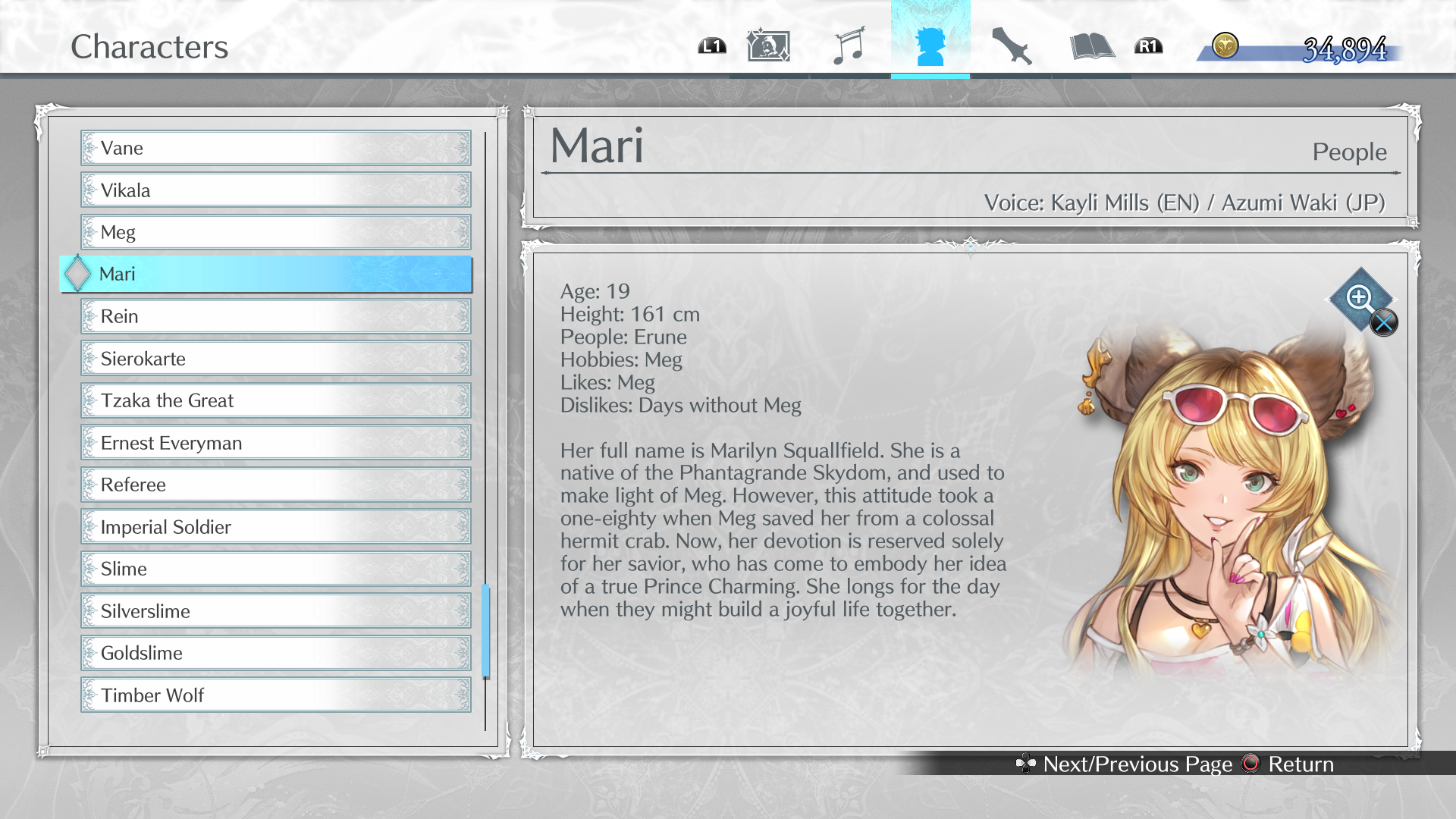Choose the Sierokarte entry
The width and height of the screenshot is (1456, 819).
[x=275, y=359]
